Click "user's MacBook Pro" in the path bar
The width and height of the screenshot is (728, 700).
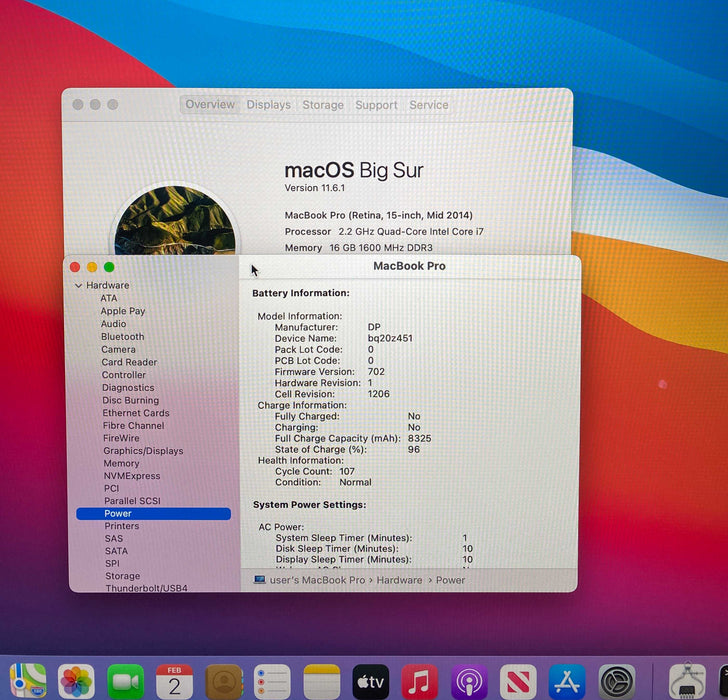(318, 580)
